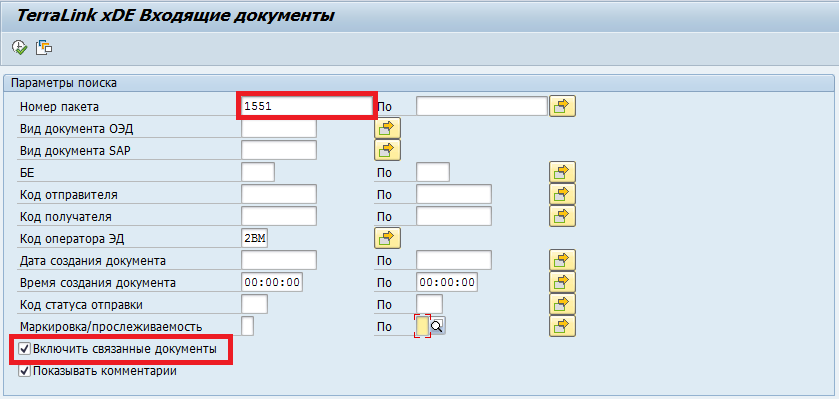
Task: Open multiple selection for Код отправителя
Action: coord(562,194)
